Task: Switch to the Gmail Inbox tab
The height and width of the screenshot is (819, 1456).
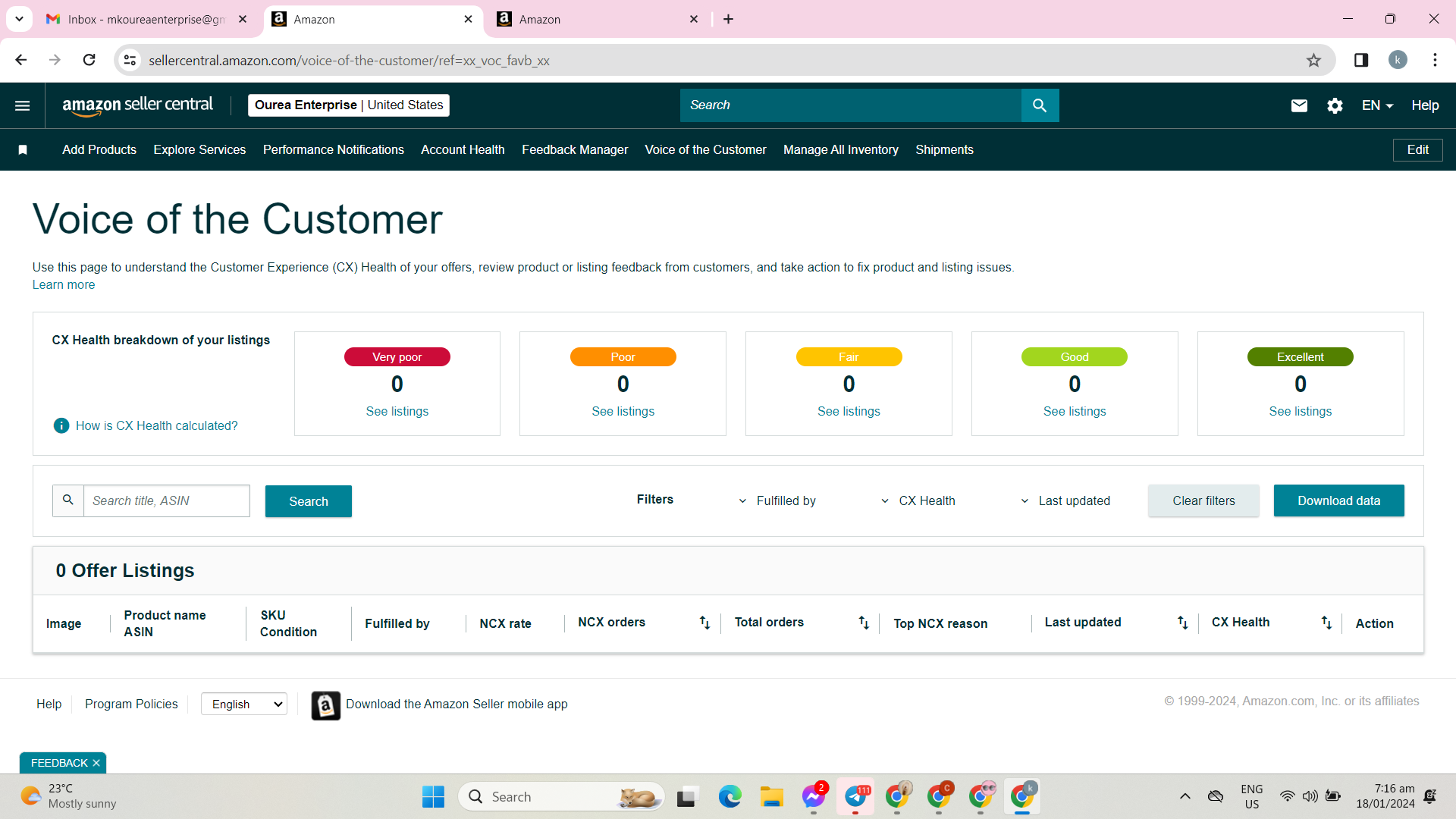Action: (146, 20)
